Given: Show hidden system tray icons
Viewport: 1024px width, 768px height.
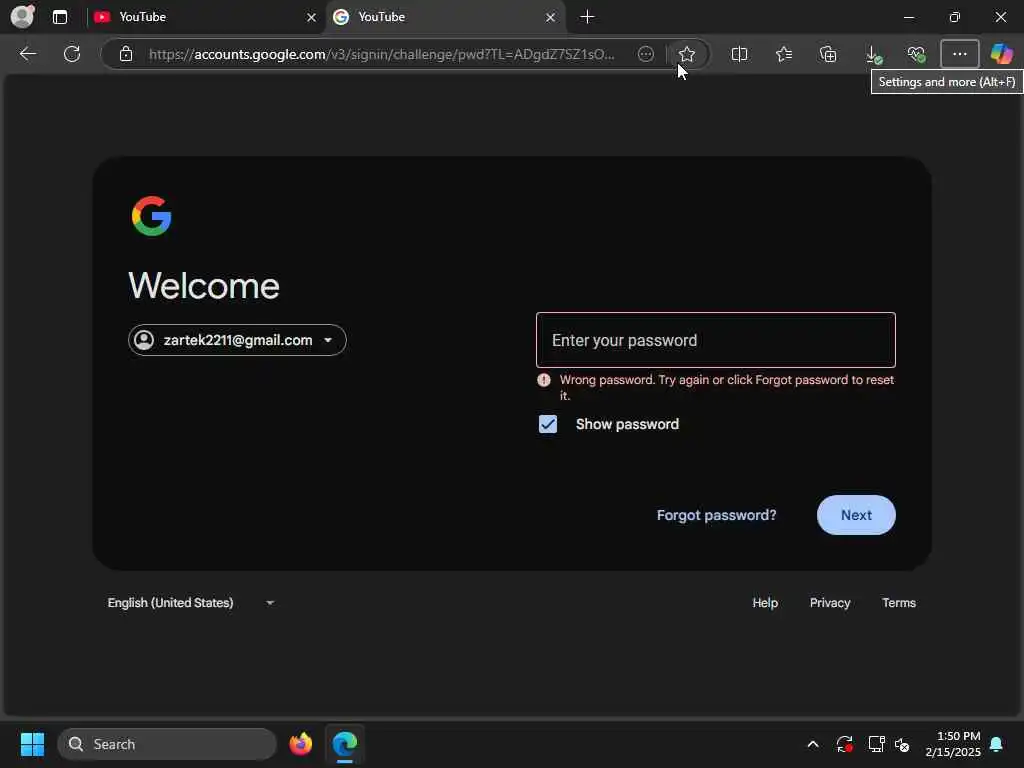Looking at the screenshot, I should (x=813, y=744).
